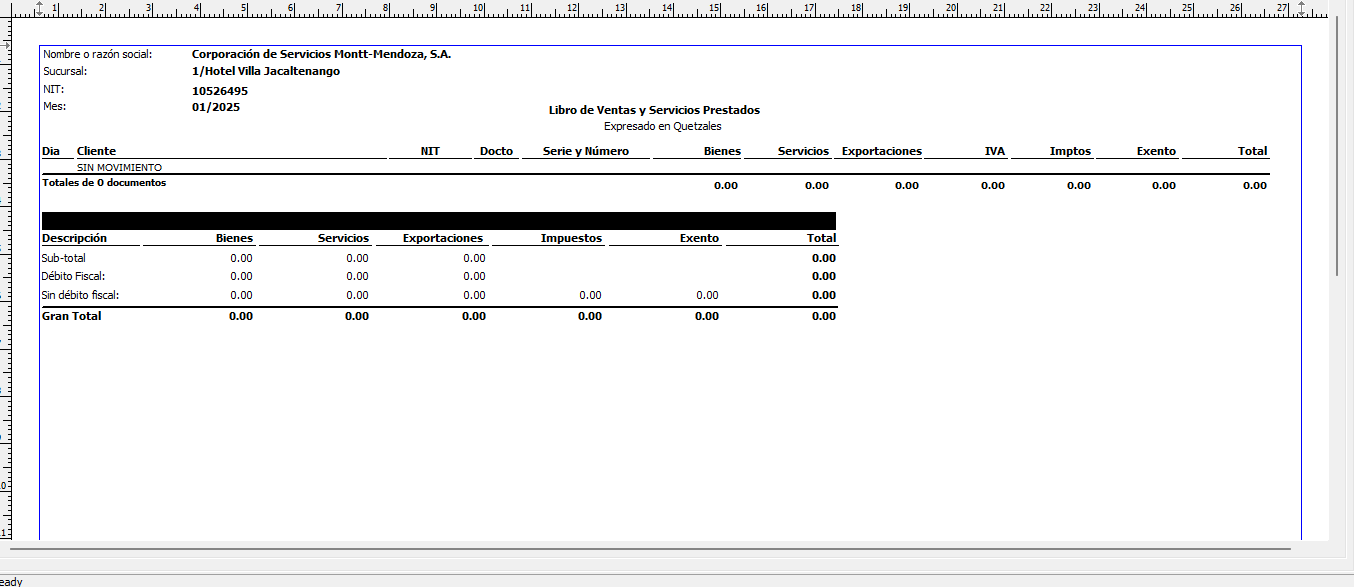Select the left margin marker on horizontal ruler
This screenshot has width=1354, height=587.
tap(37, 9)
